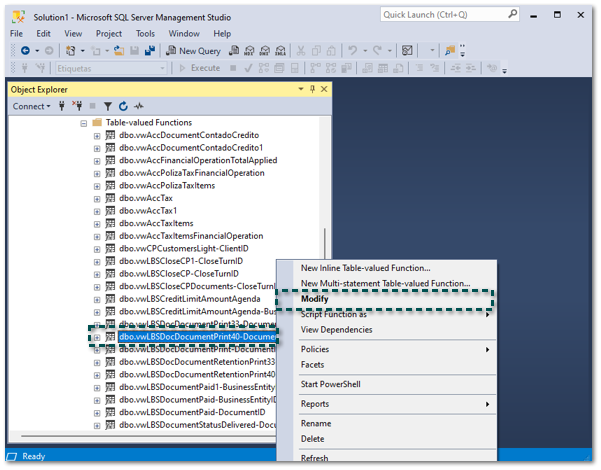Click the Activity Monitor pulse icon
Image resolution: width=601 pixels, height=470 pixels.
point(139,106)
